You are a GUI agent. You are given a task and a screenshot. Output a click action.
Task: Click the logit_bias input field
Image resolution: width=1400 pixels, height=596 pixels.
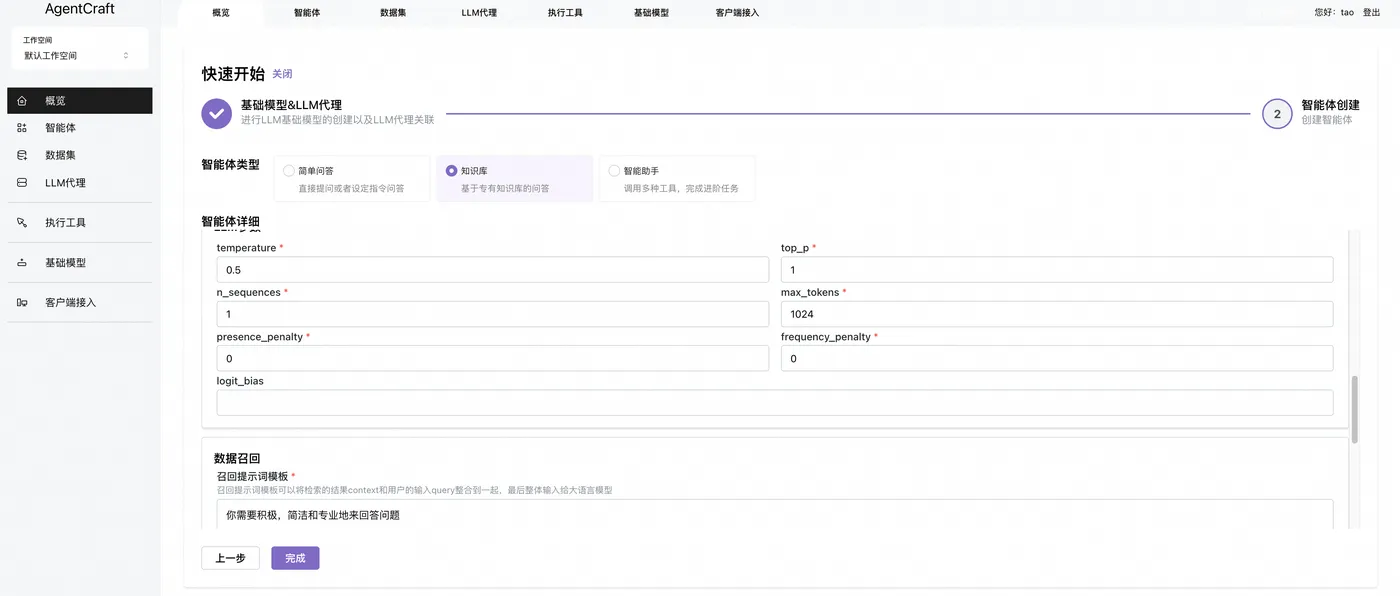(775, 402)
